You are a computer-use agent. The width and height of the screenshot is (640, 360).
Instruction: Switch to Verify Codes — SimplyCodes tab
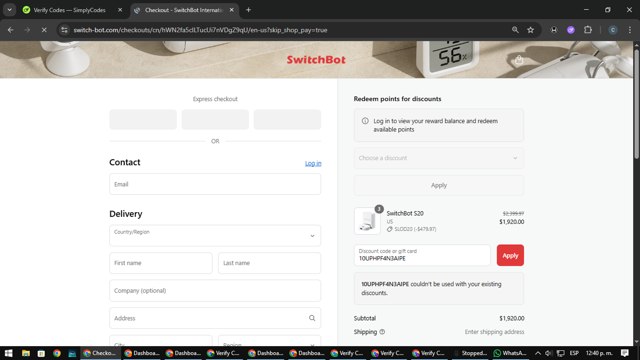69,10
